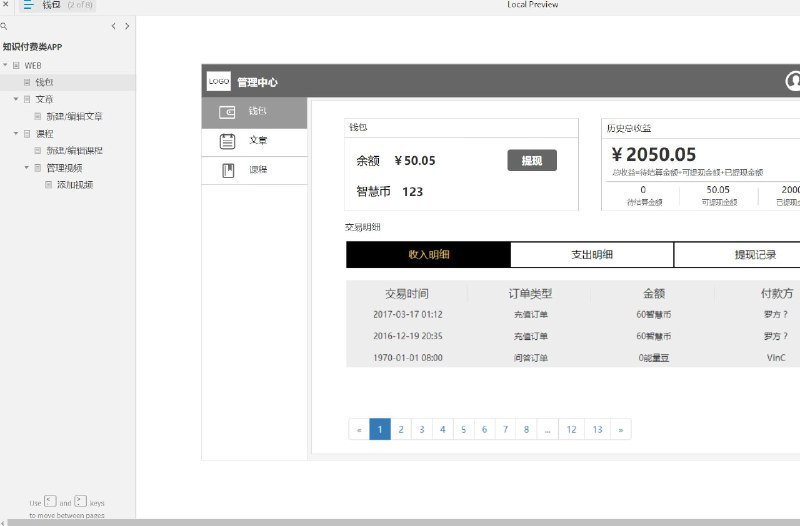Image resolution: width=800 pixels, height=526 pixels.
Task: Collapse the 课程 tree node arrow
Action: tap(16, 134)
